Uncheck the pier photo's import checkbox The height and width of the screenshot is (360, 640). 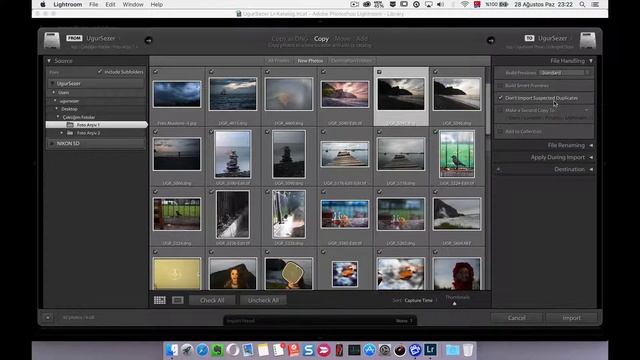coord(323,132)
